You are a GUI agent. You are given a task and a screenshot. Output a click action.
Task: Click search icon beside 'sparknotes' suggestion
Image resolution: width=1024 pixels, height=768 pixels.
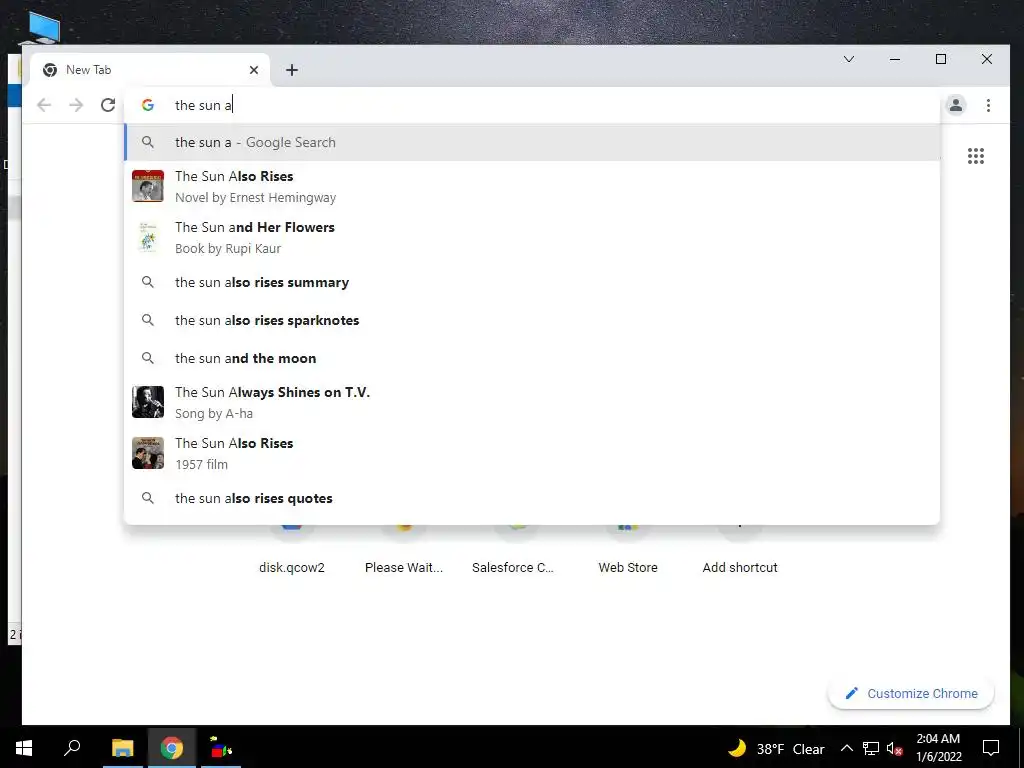(148, 320)
